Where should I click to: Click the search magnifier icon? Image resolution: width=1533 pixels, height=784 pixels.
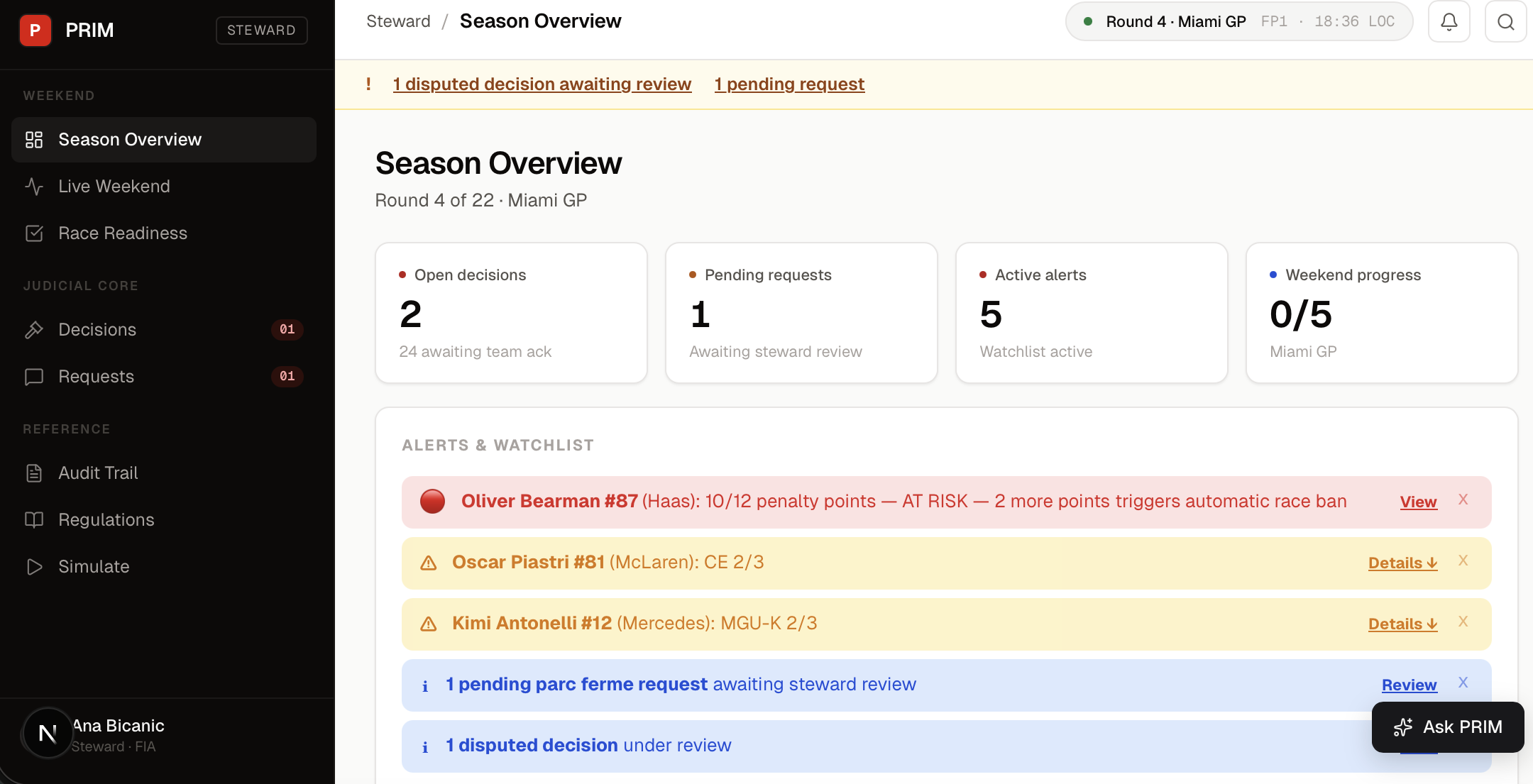(1505, 21)
